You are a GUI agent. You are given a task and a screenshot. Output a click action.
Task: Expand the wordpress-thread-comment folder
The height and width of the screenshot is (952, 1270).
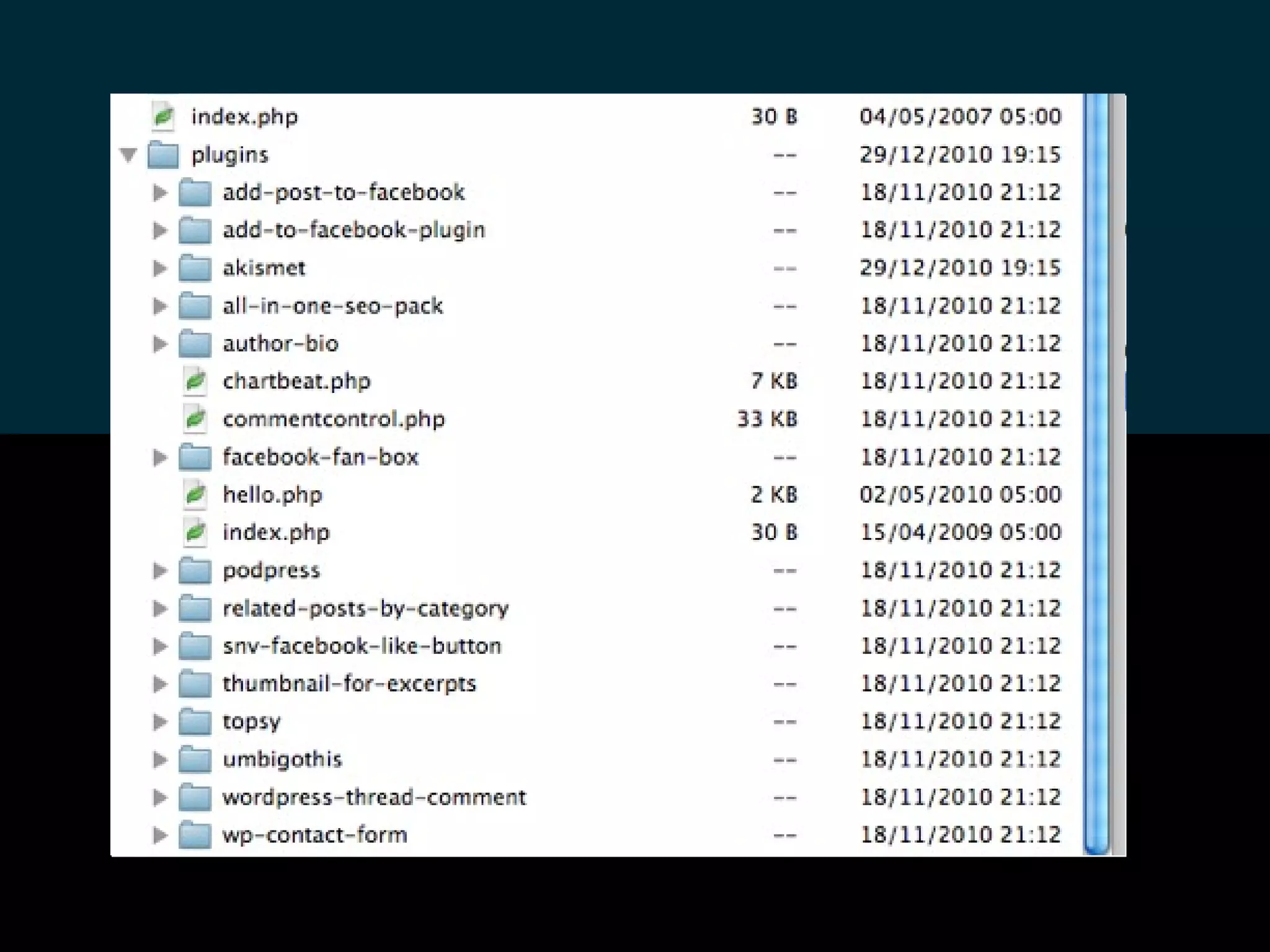pyautogui.click(x=160, y=797)
